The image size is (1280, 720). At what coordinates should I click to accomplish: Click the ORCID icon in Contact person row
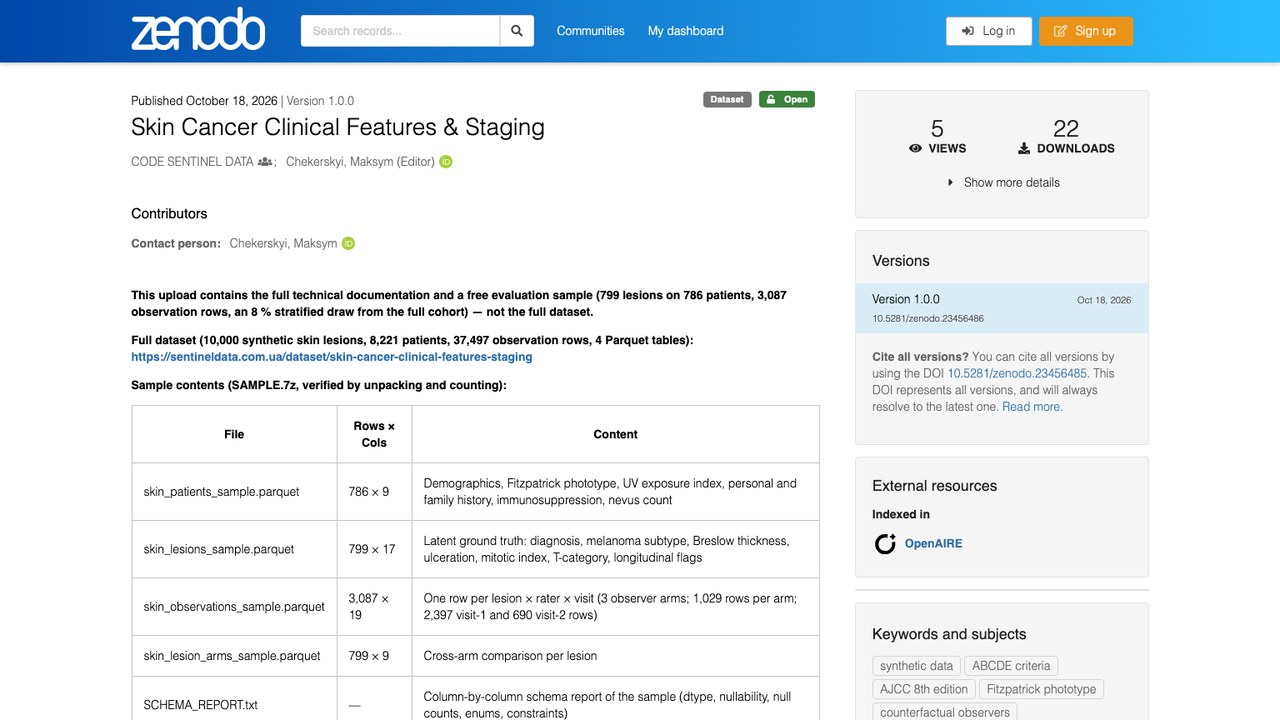point(348,243)
